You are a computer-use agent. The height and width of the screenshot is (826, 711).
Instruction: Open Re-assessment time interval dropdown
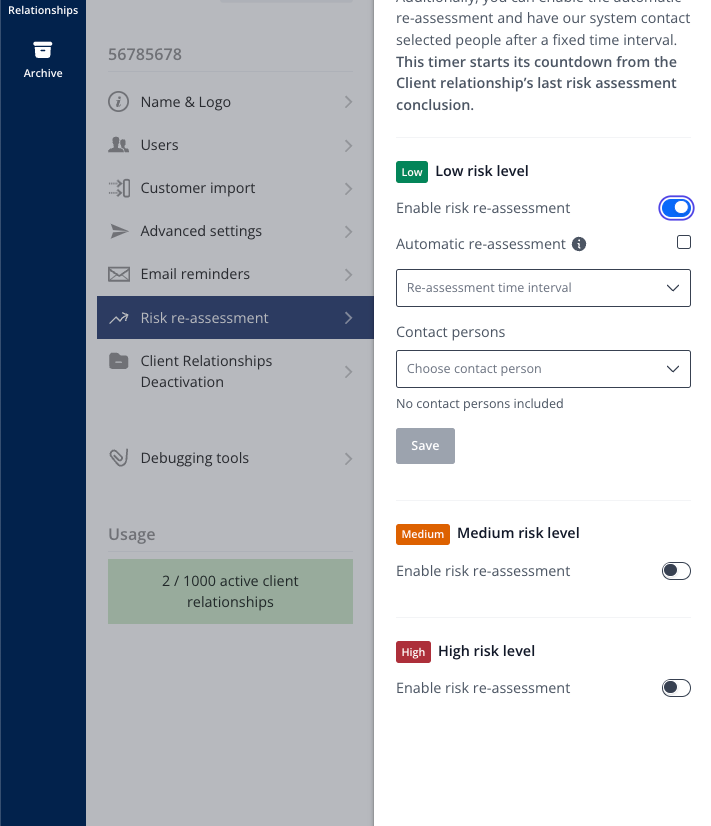[543, 288]
